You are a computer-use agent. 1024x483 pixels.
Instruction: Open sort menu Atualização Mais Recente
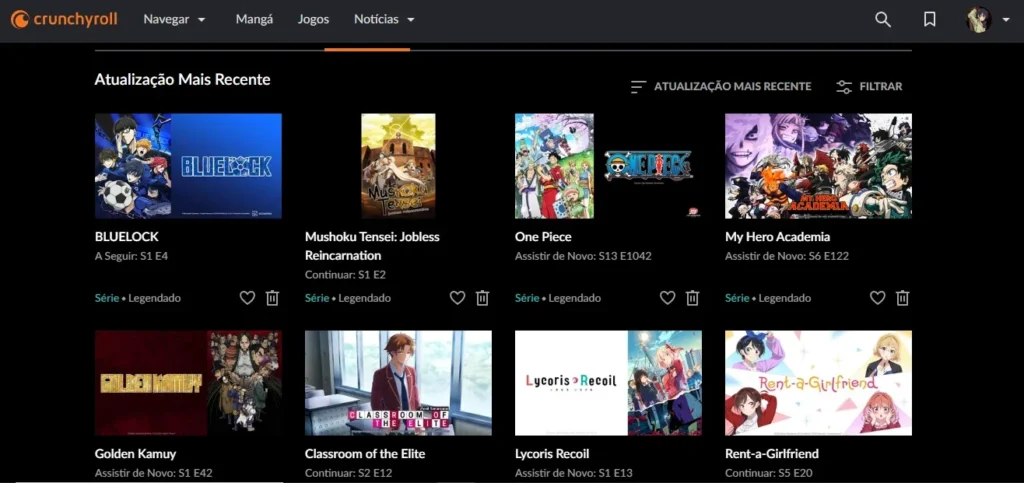pos(721,86)
